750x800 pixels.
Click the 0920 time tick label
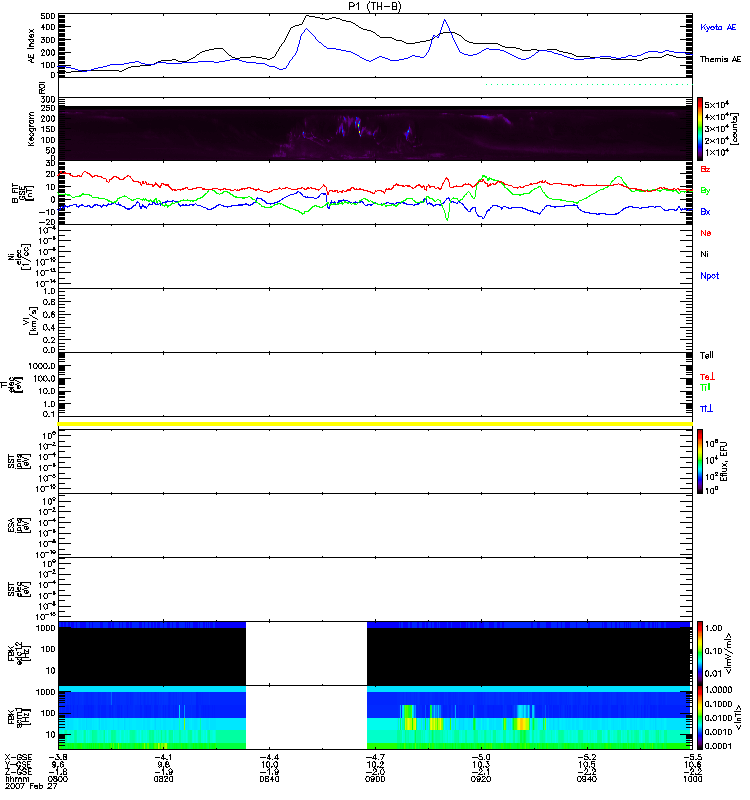(481, 779)
